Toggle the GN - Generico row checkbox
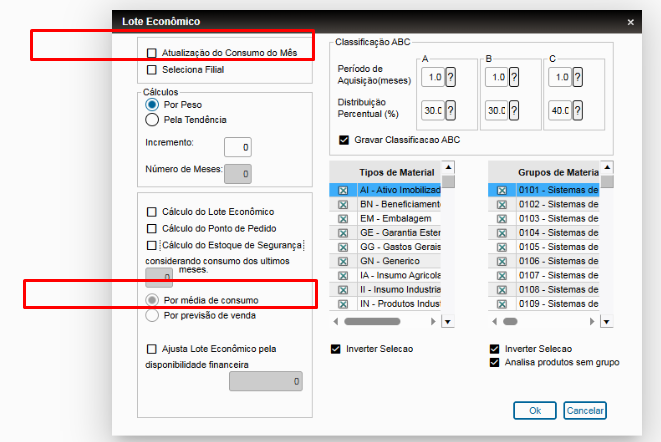 [x=343, y=261]
